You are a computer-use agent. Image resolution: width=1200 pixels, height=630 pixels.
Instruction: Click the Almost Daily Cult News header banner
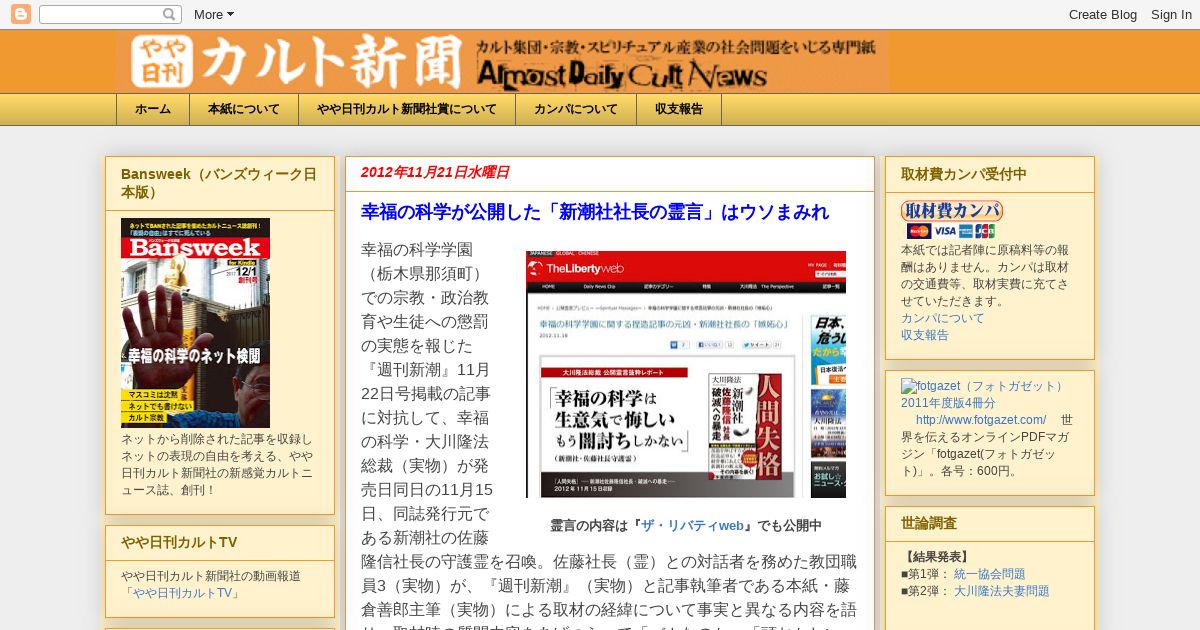click(502, 62)
